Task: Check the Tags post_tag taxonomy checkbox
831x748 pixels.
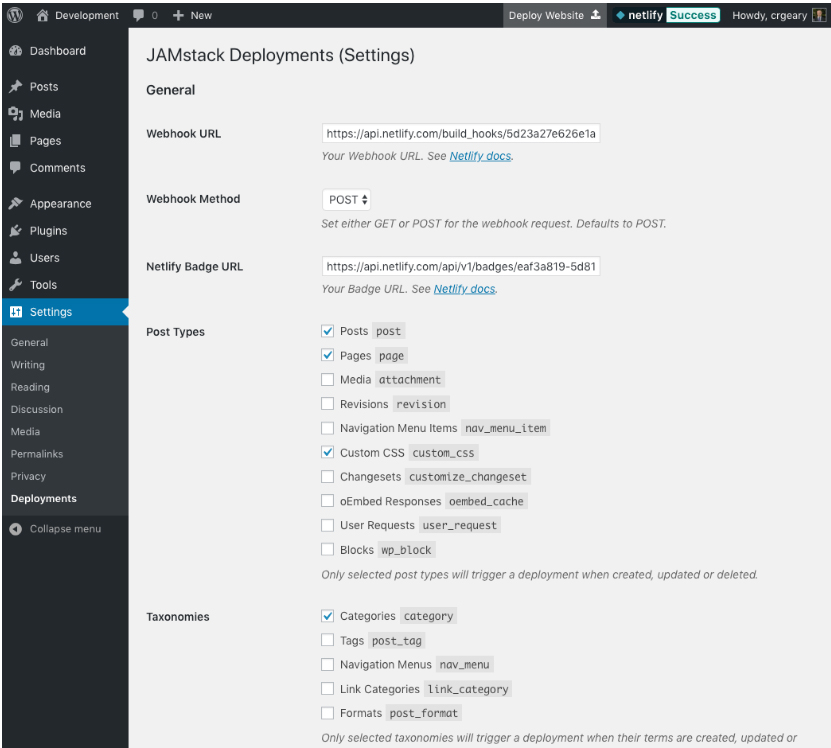Action: click(328, 641)
